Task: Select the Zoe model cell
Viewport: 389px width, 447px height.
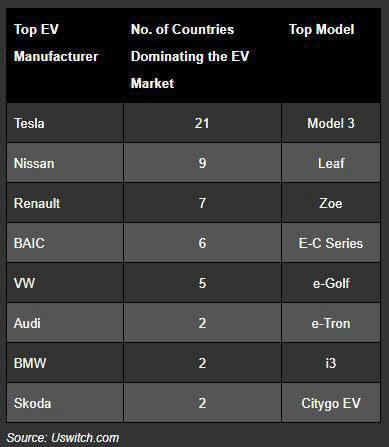Action: pyautogui.click(x=331, y=203)
